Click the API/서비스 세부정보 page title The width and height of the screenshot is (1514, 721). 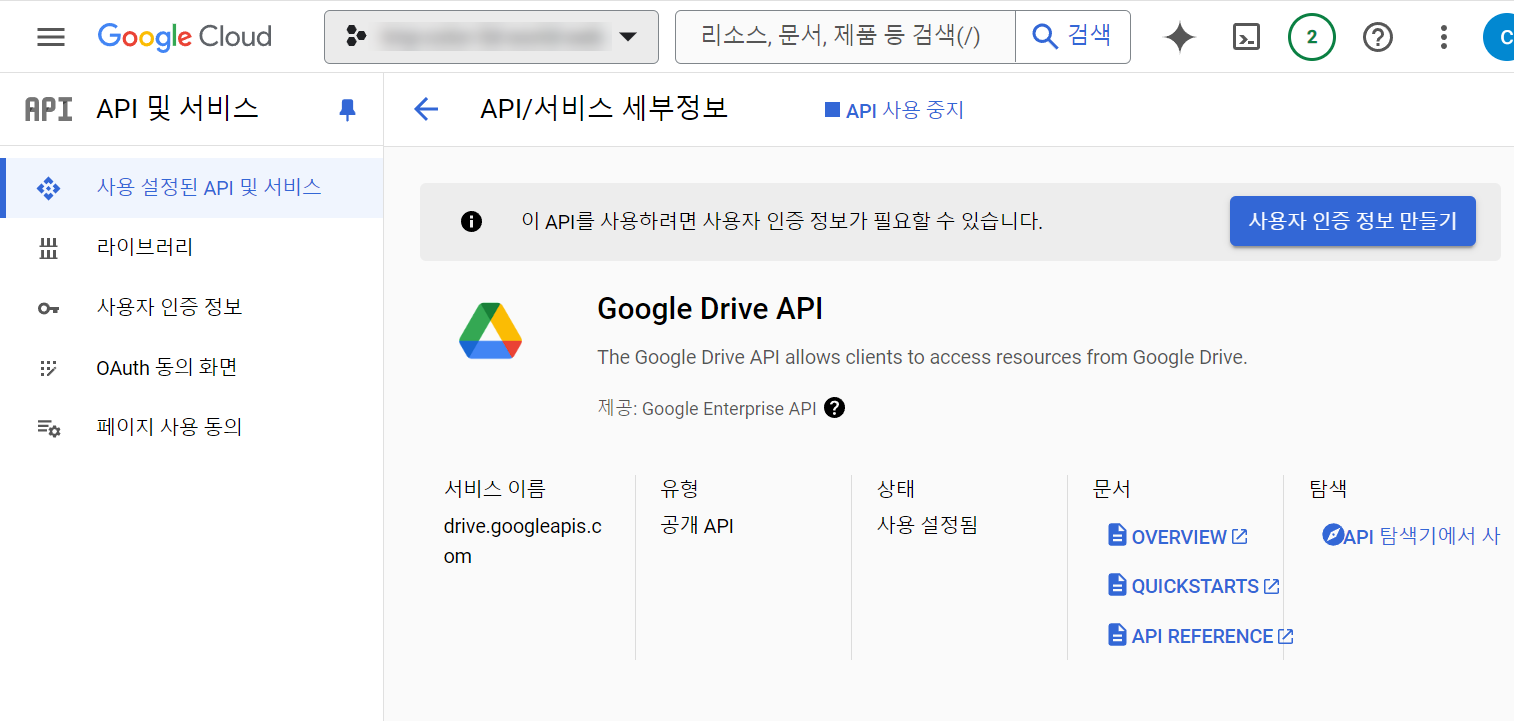click(604, 108)
